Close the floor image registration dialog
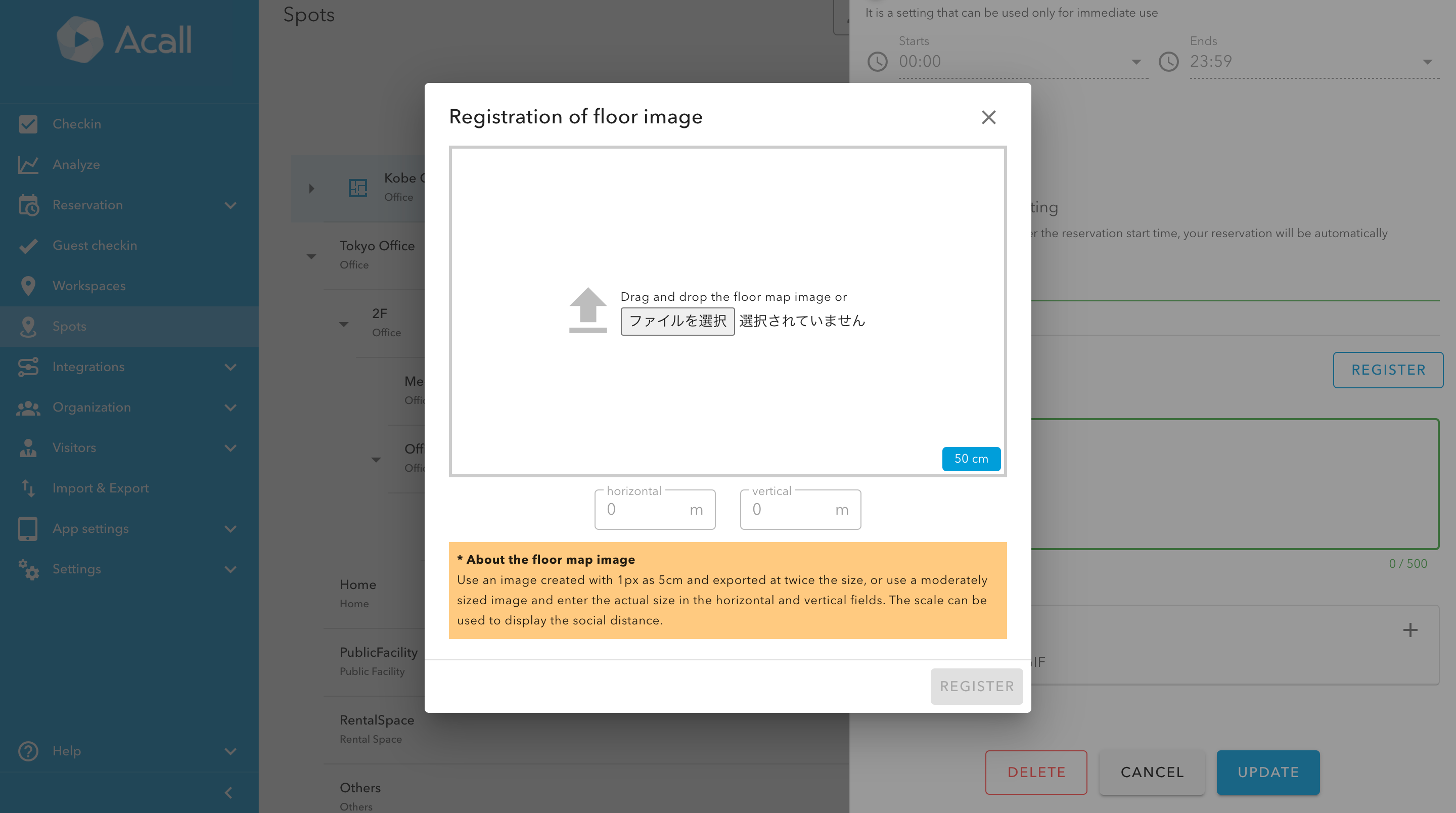This screenshot has width=1456, height=813. (988, 117)
